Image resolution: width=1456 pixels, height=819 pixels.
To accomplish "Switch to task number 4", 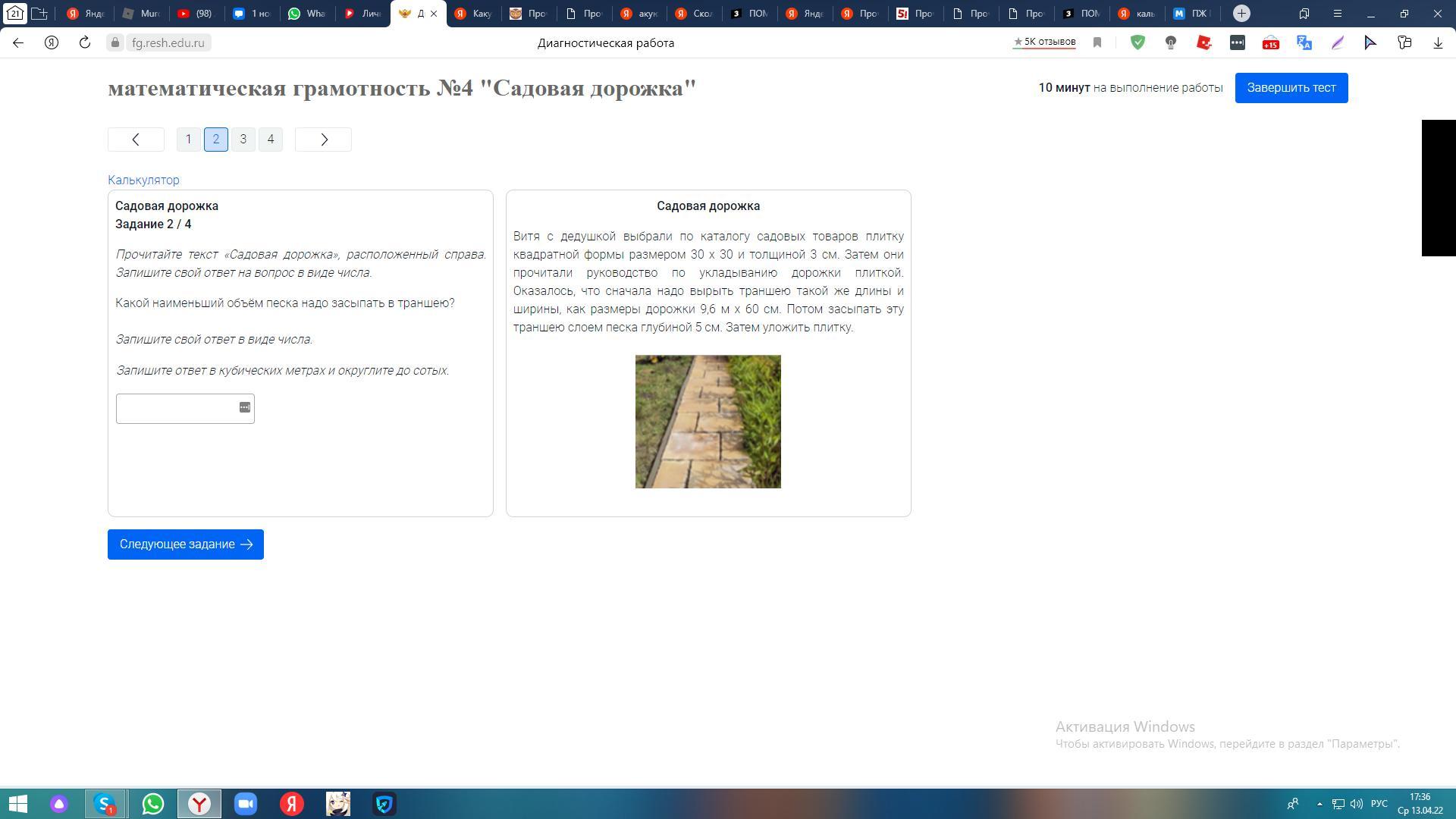I will point(271,140).
